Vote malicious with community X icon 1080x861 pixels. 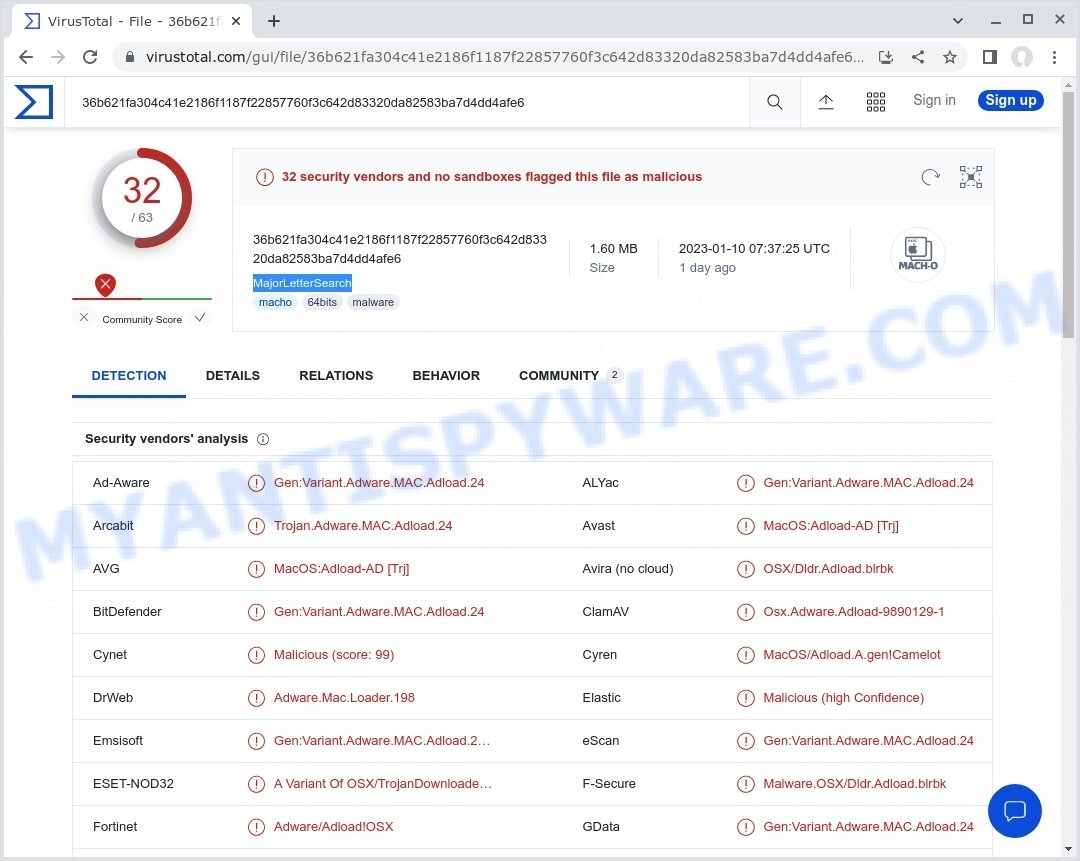84,318
